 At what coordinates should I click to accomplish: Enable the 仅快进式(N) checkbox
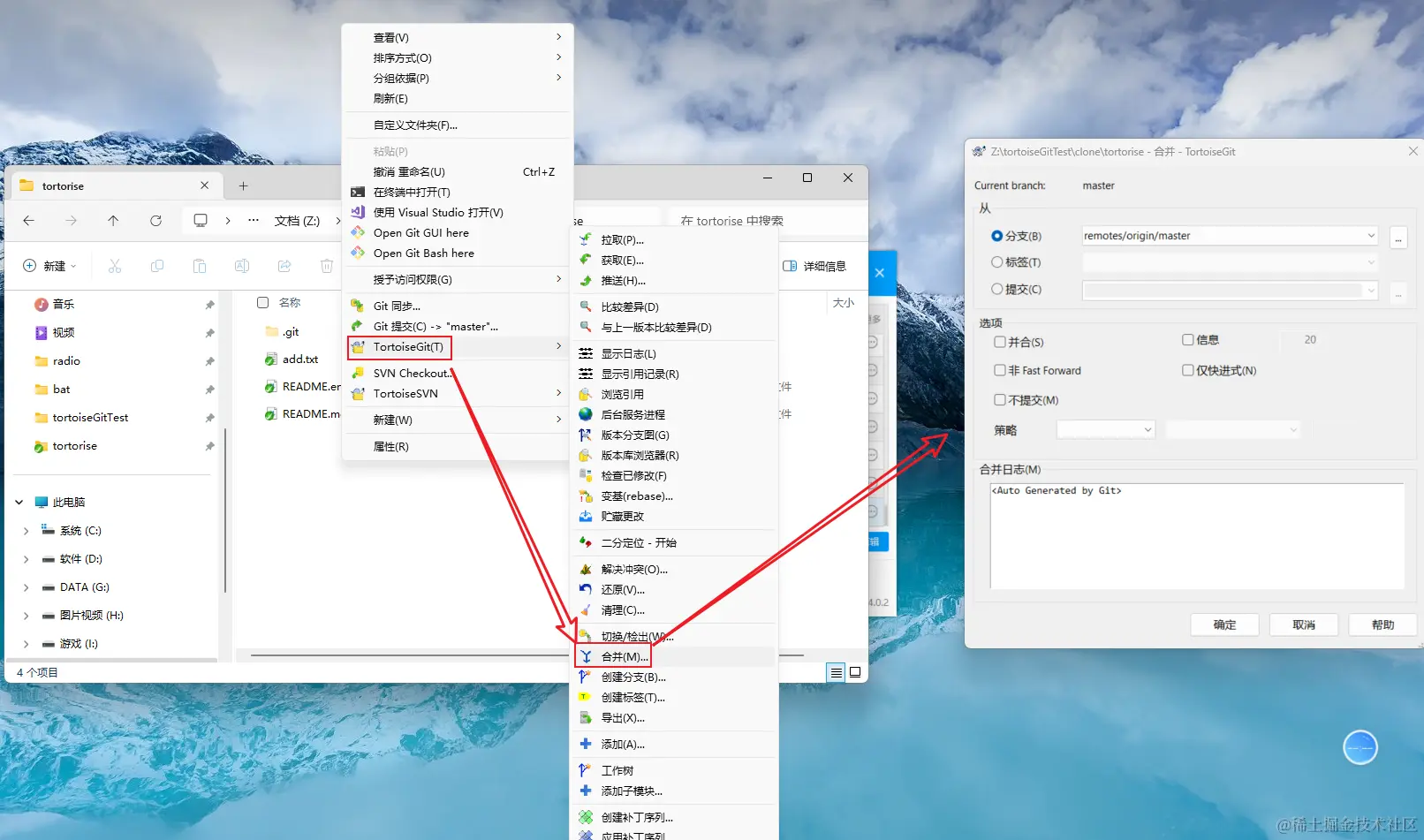1188,370
